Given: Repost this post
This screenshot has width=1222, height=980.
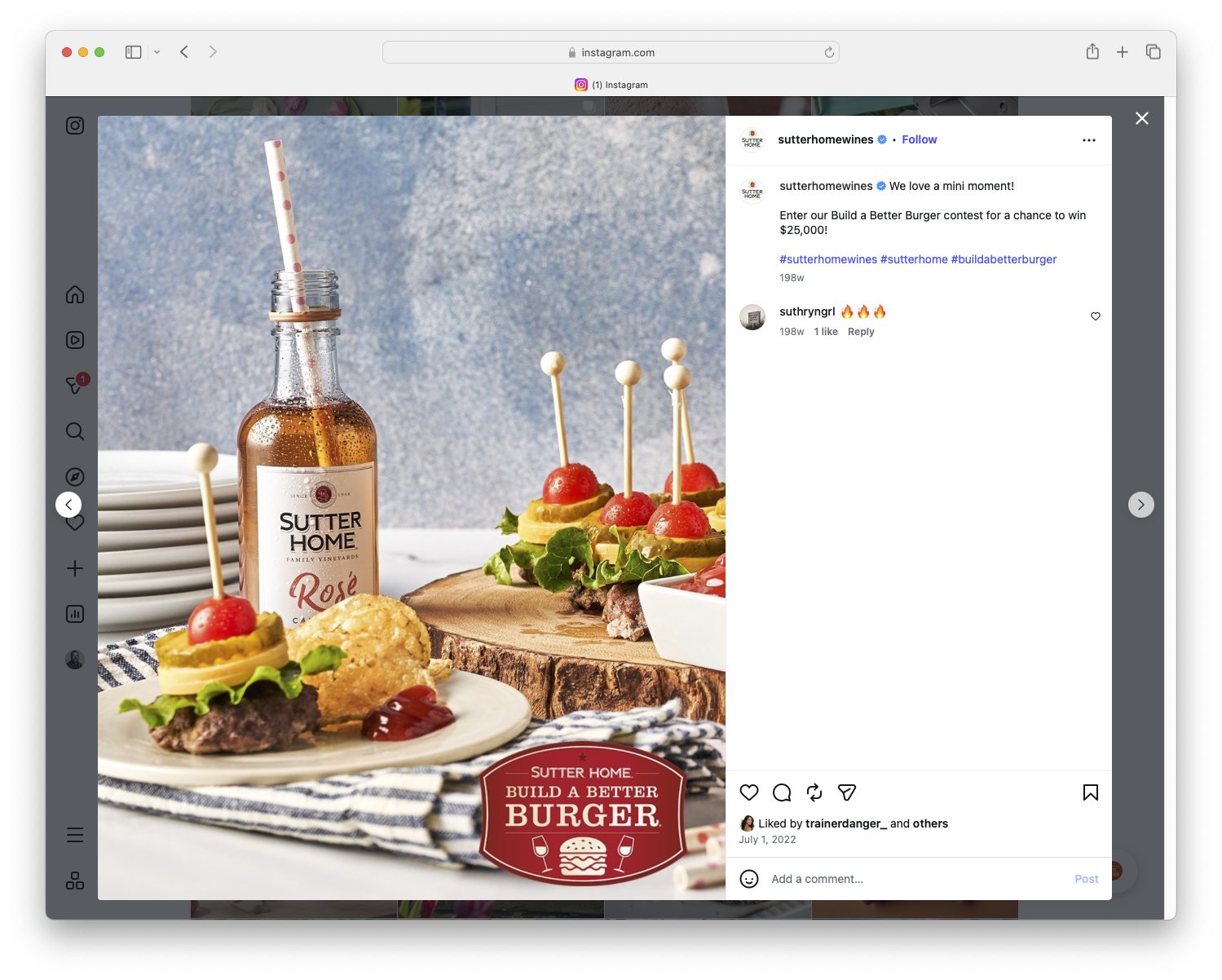Looking at the screenshot, I should click(814, 792).
